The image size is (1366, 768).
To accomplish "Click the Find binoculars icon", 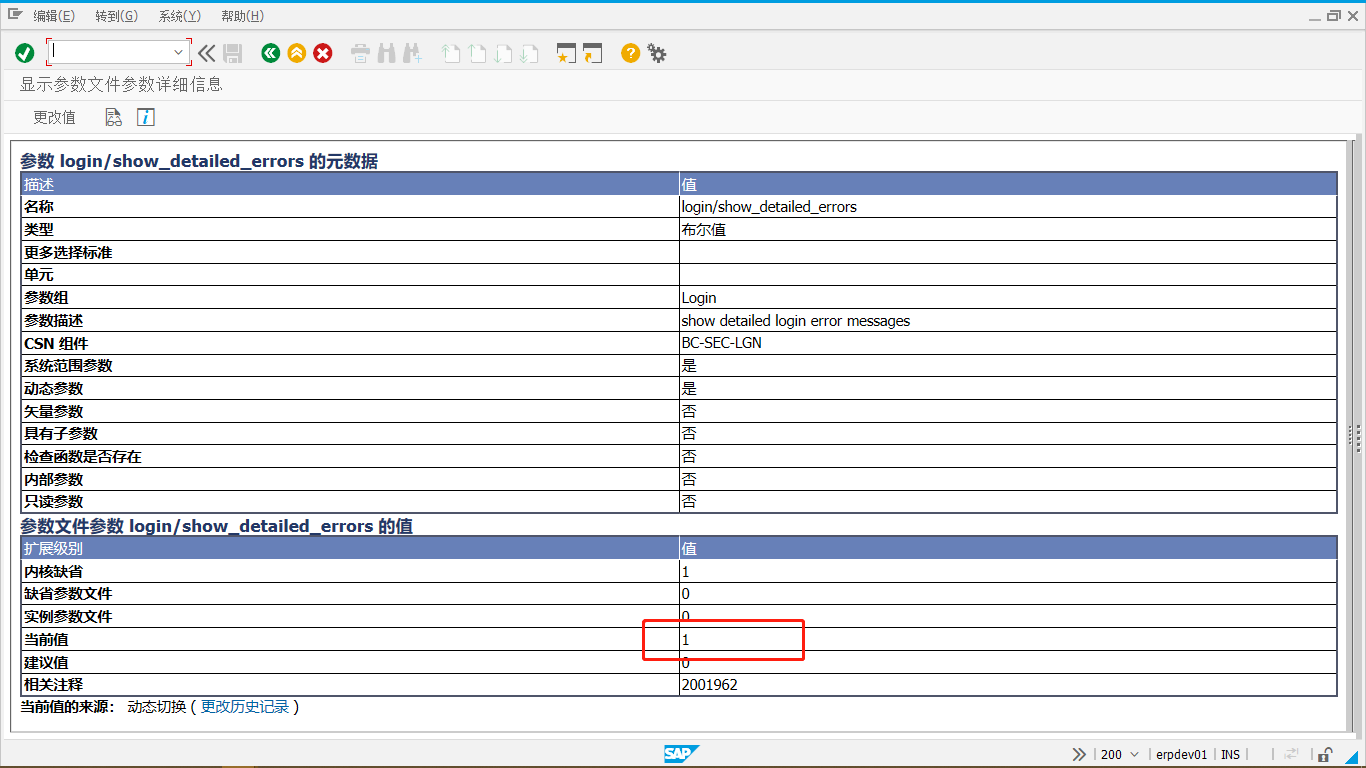I will pos(386,53).
